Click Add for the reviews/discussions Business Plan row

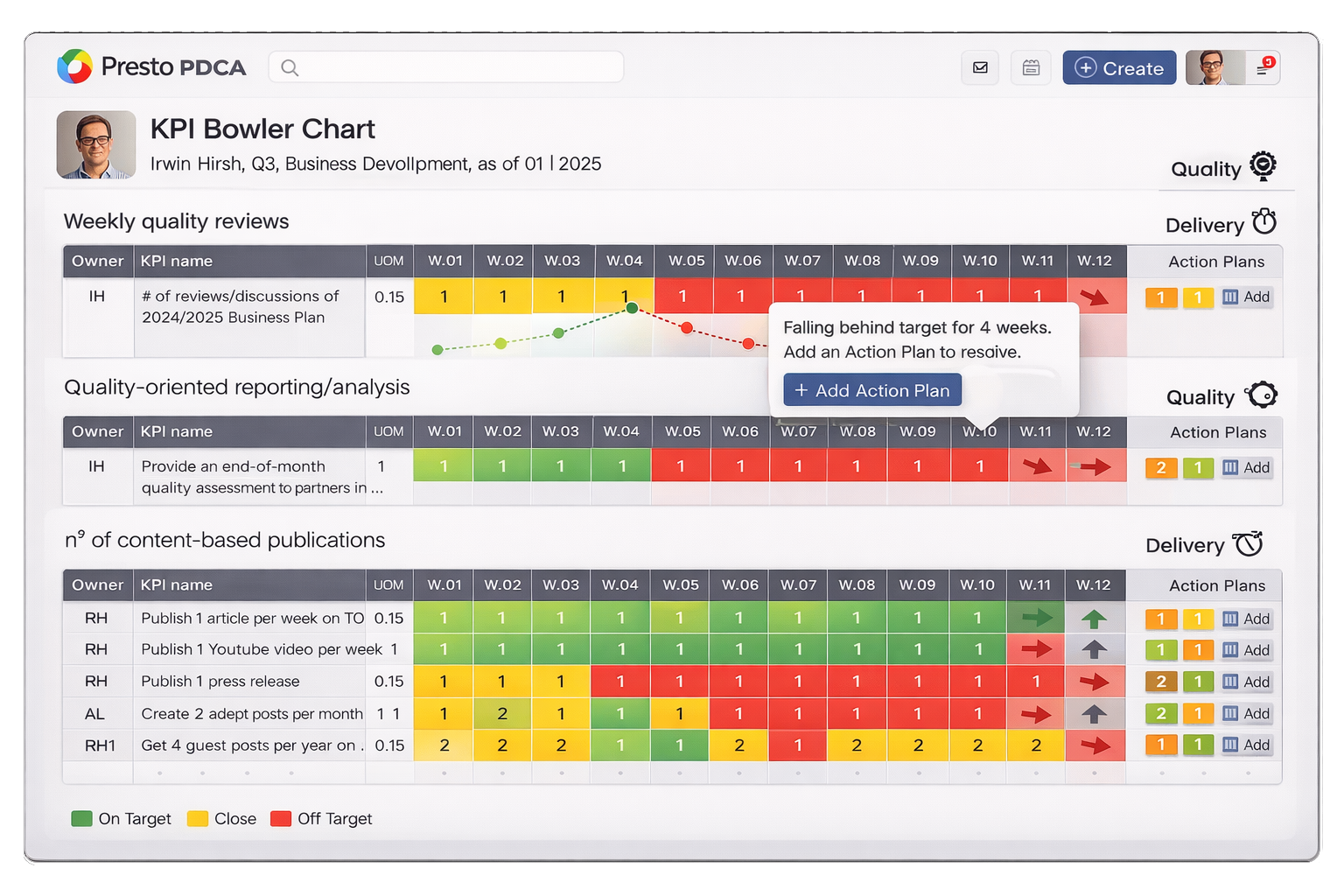[1247, 297]
